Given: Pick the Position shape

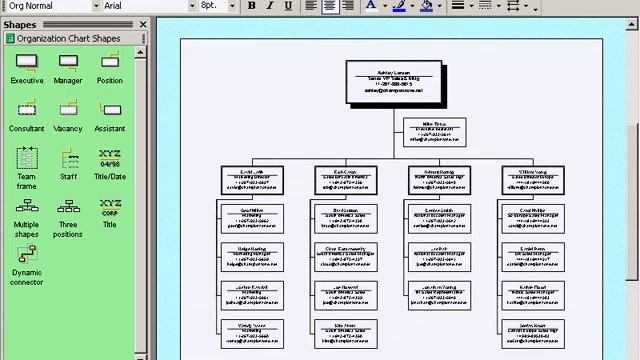Looking at the screenshot, I should pos(109,68).
